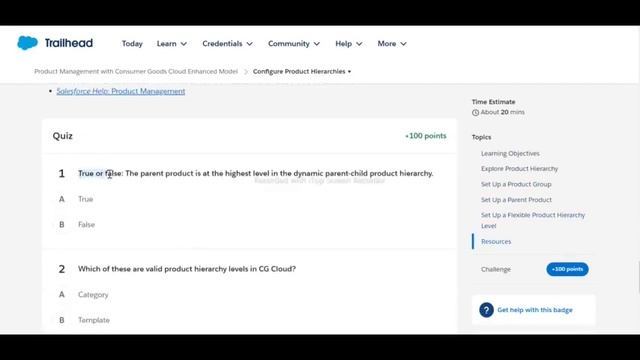Viewport: 640px width, 360px height.
Task: Click the page vertical scrollbar
Action: (x=638, y=278)
